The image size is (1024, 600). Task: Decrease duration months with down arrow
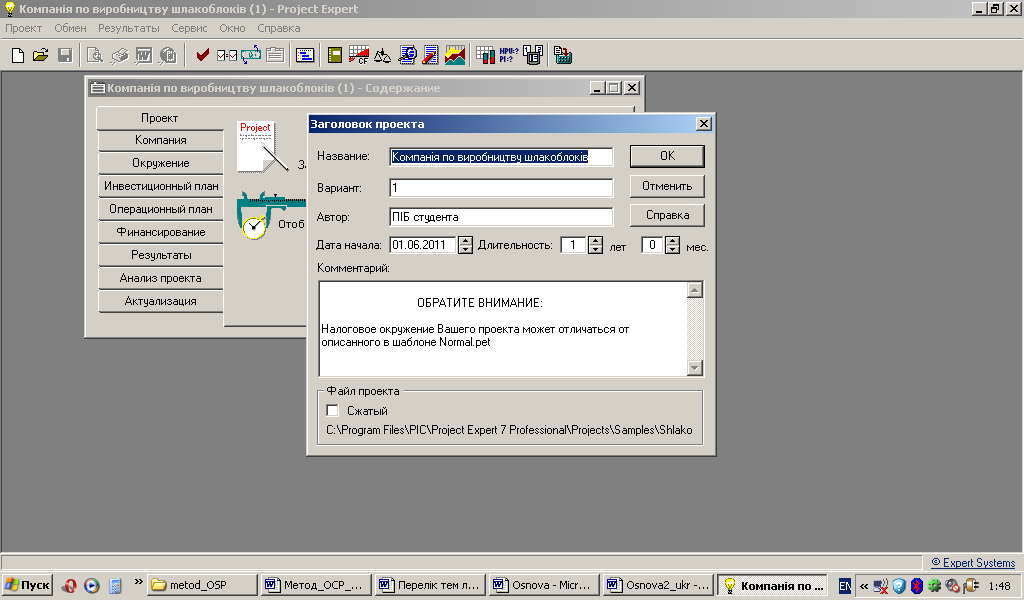click(673, 249)
